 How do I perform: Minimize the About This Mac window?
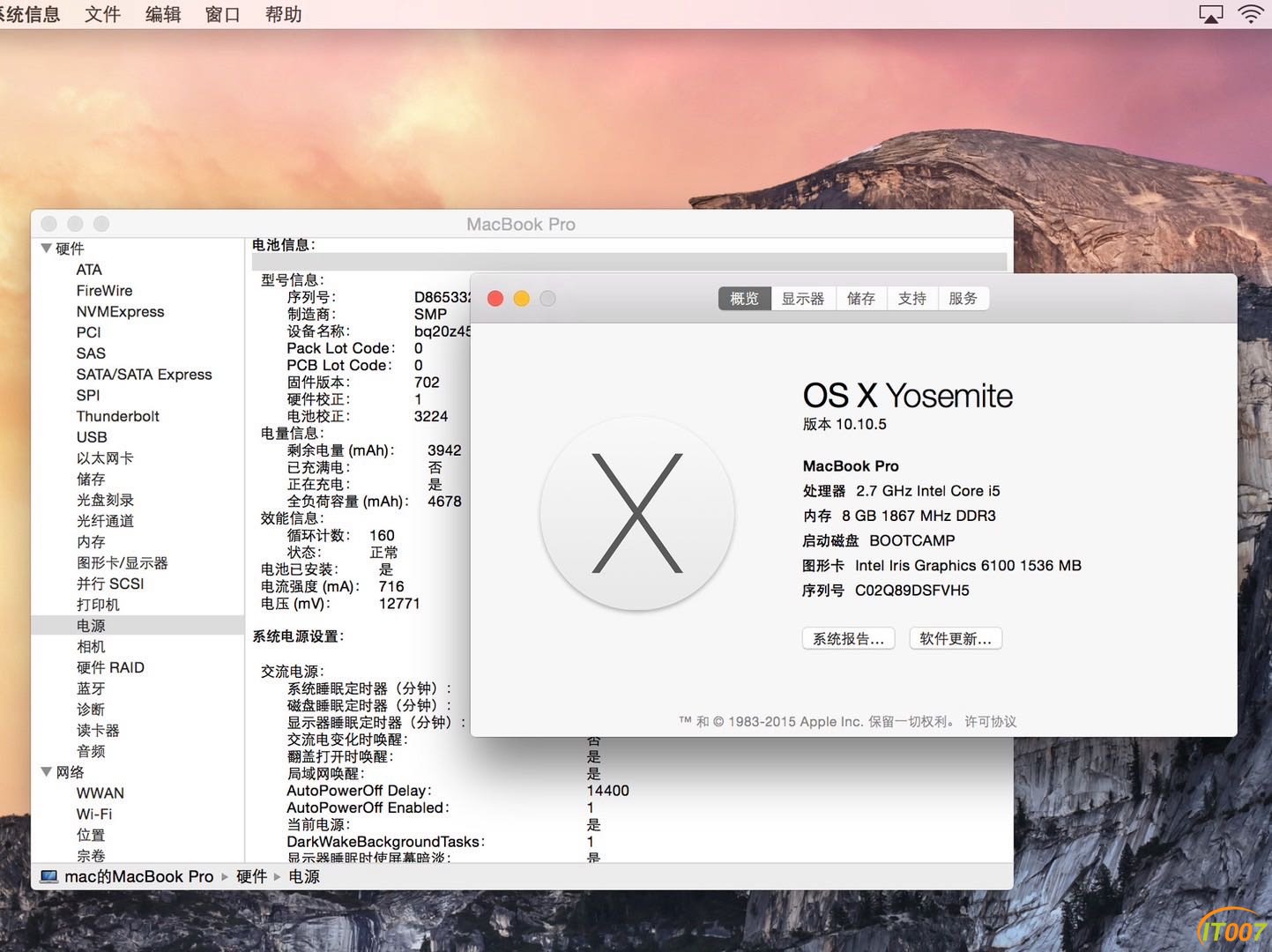[522, 299]
